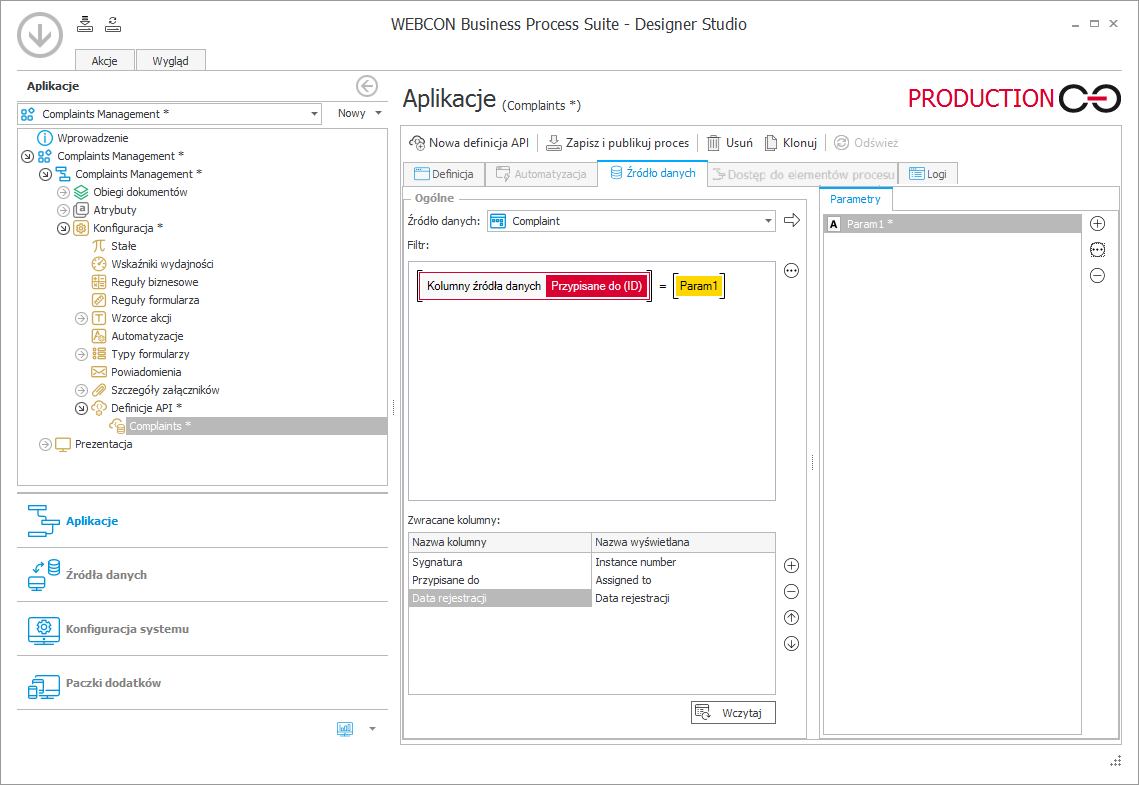Click the Wczytaj button

pyautogui.click(x=733, y=712)
